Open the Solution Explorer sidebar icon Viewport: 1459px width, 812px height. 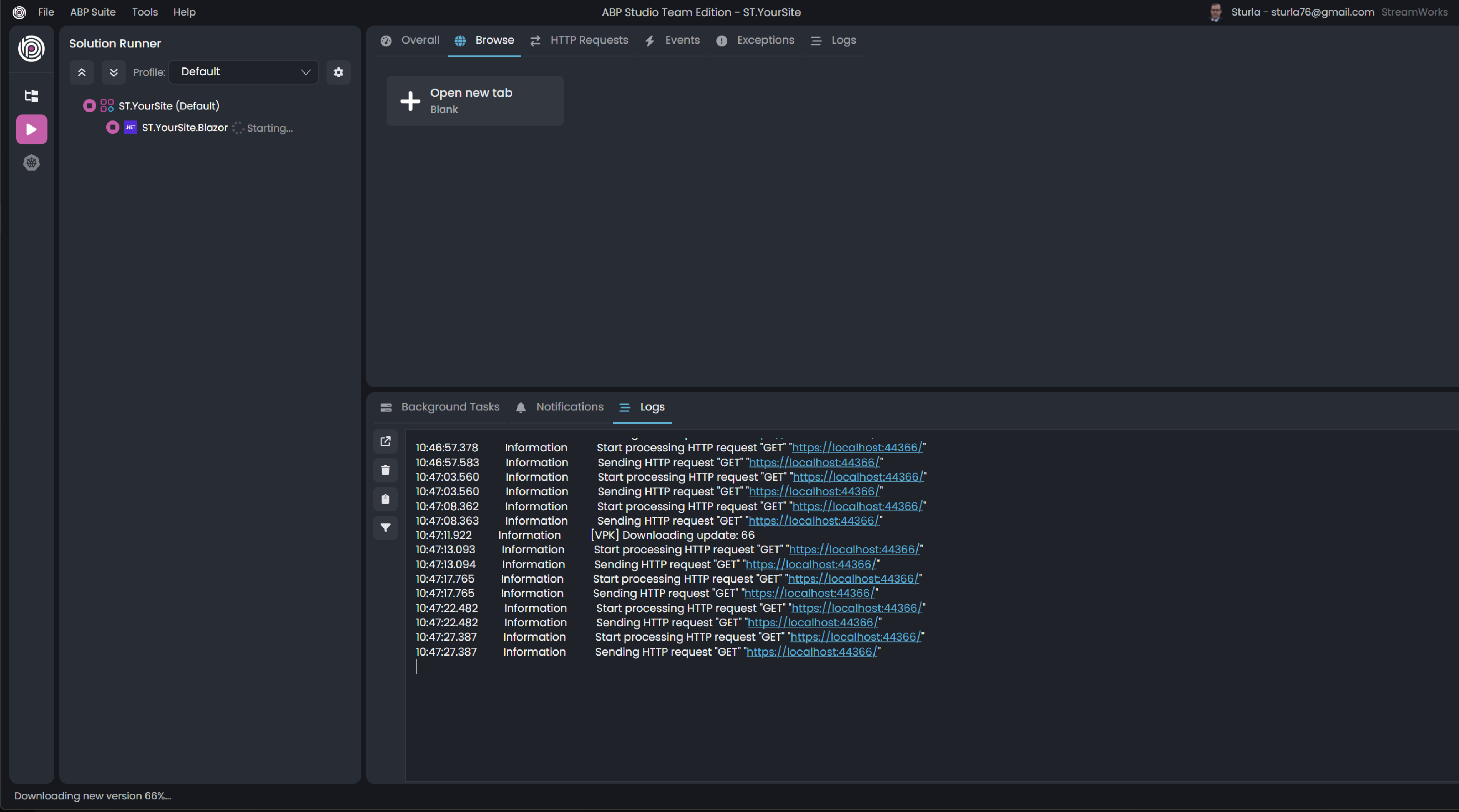click(31, 96)
